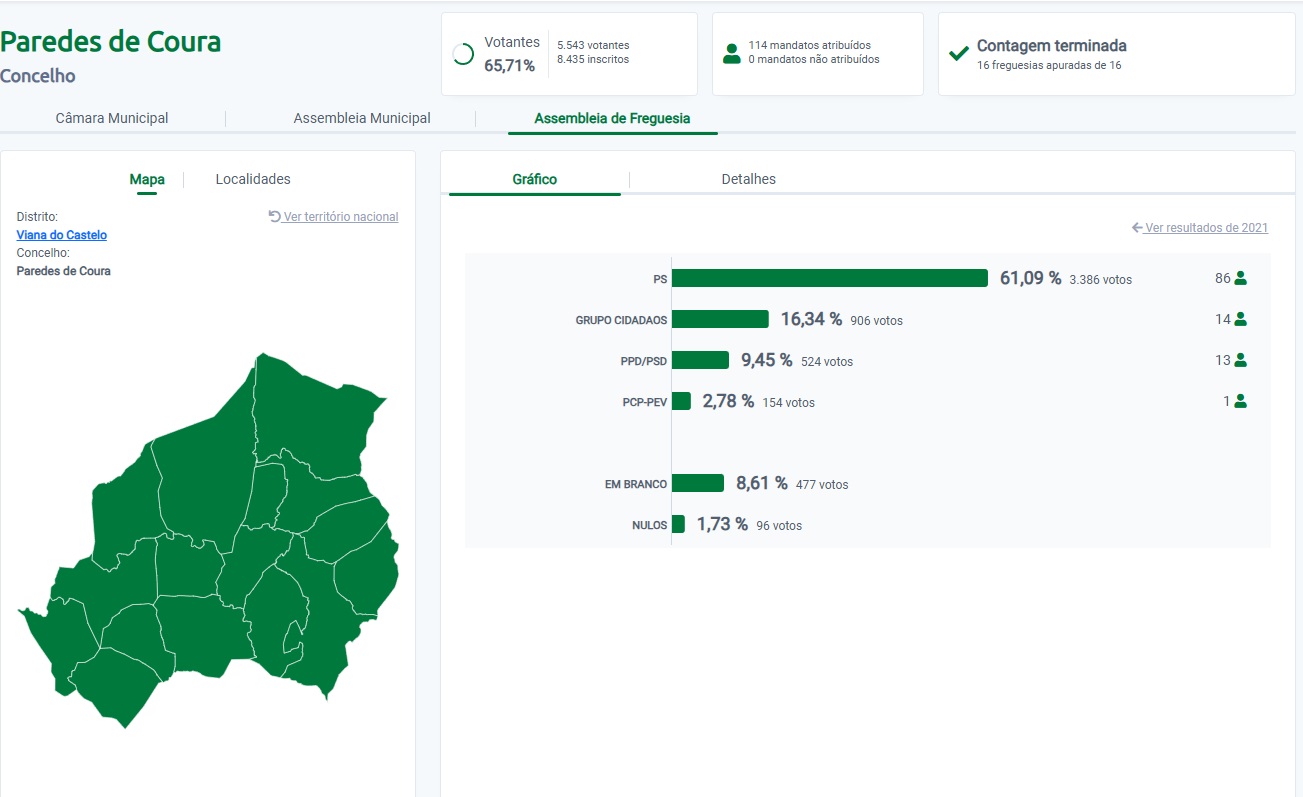
Task: Switch to the Câmara Municipal tab
Action: 112,118
